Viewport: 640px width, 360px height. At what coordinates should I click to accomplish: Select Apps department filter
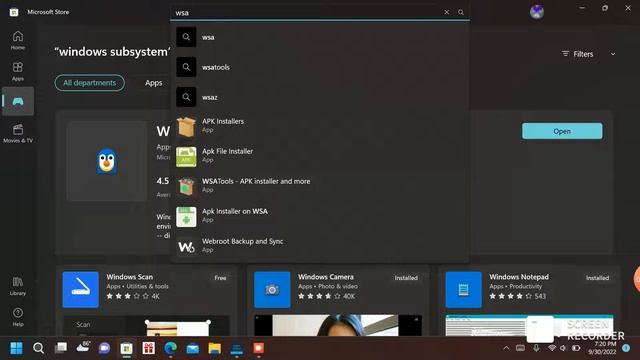click(153, 83)
